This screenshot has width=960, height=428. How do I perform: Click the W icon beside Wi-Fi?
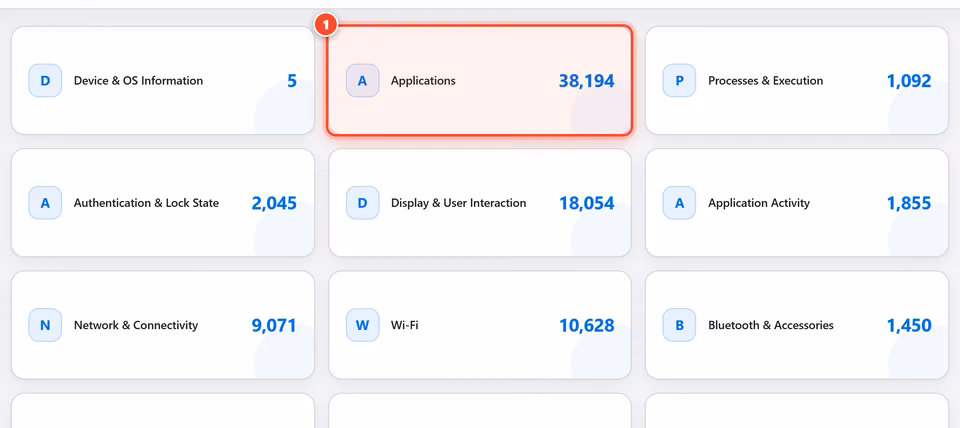362,325
